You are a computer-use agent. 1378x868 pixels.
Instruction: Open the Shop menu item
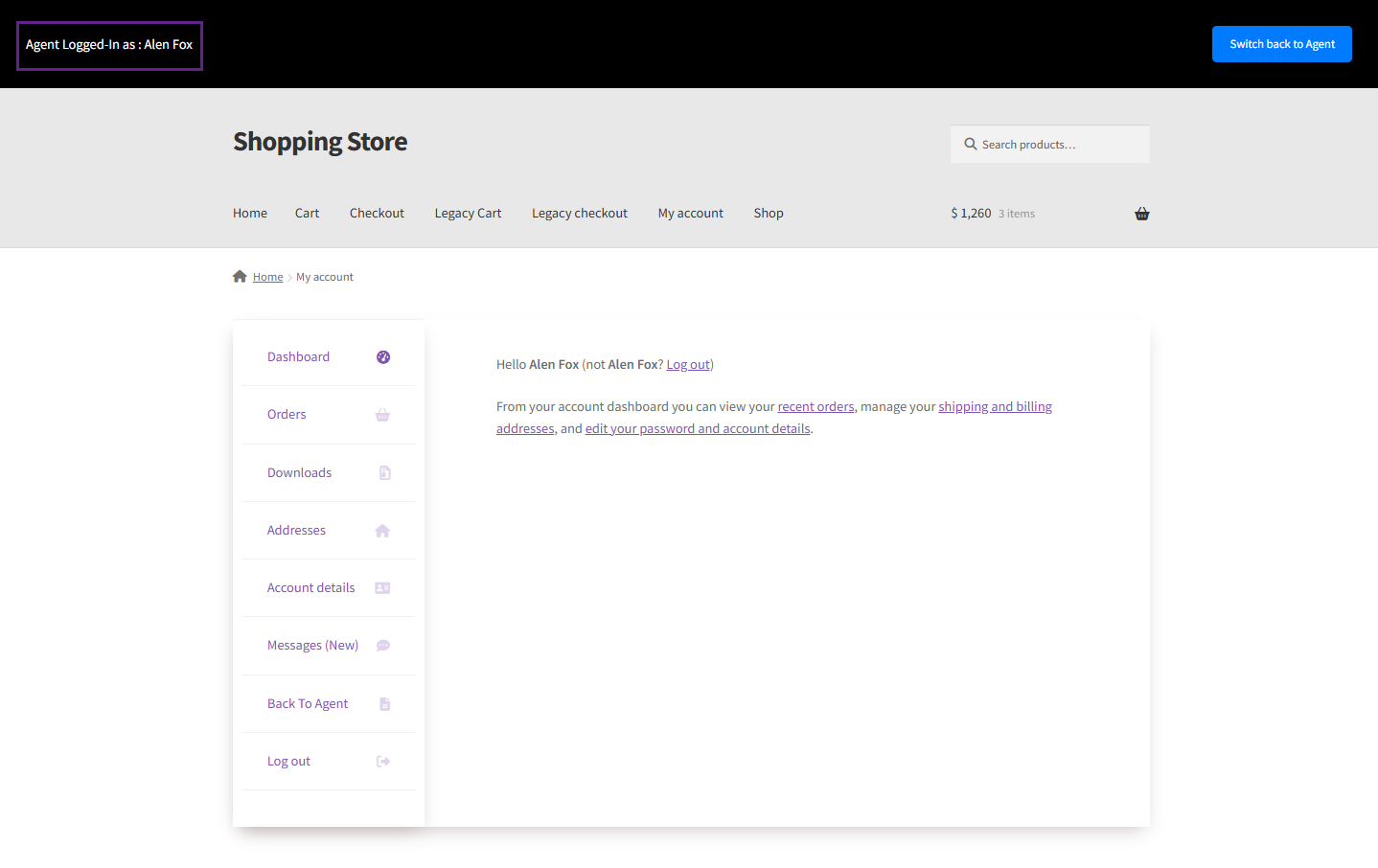tap(769, 213)
